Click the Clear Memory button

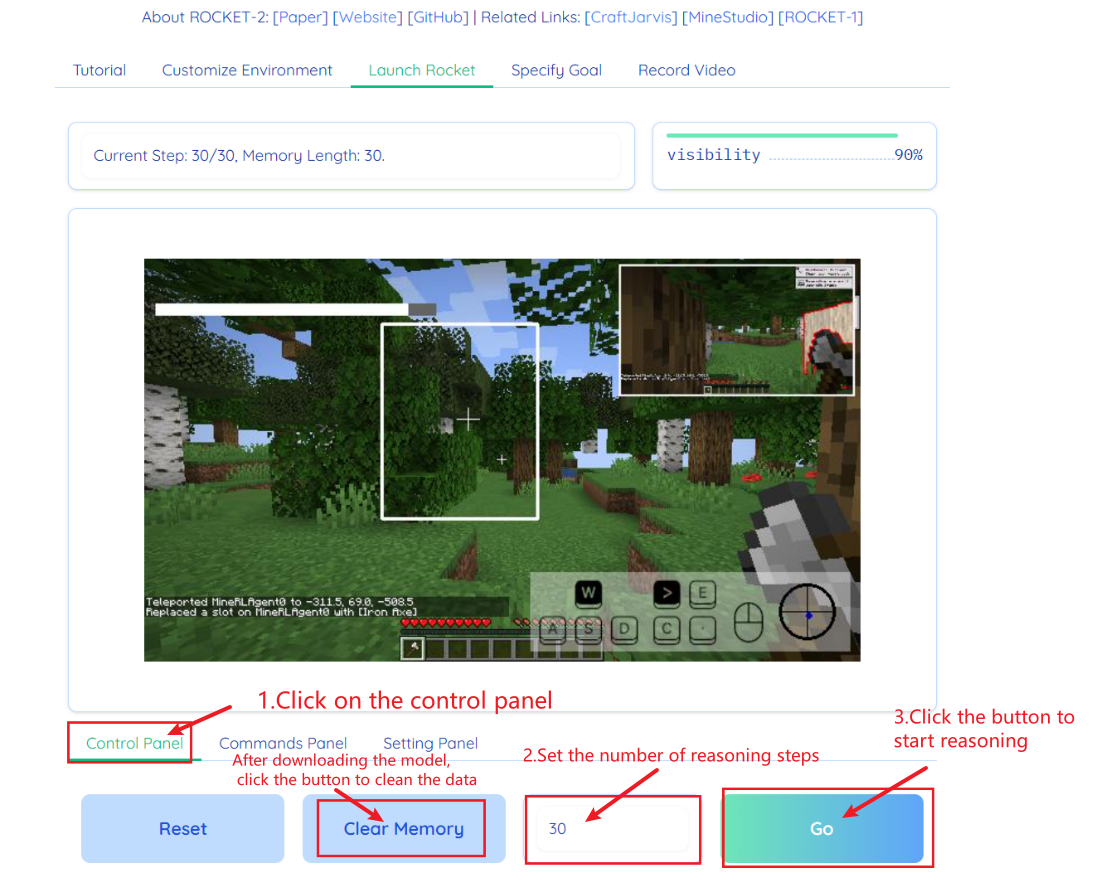[x=403, y=829]
